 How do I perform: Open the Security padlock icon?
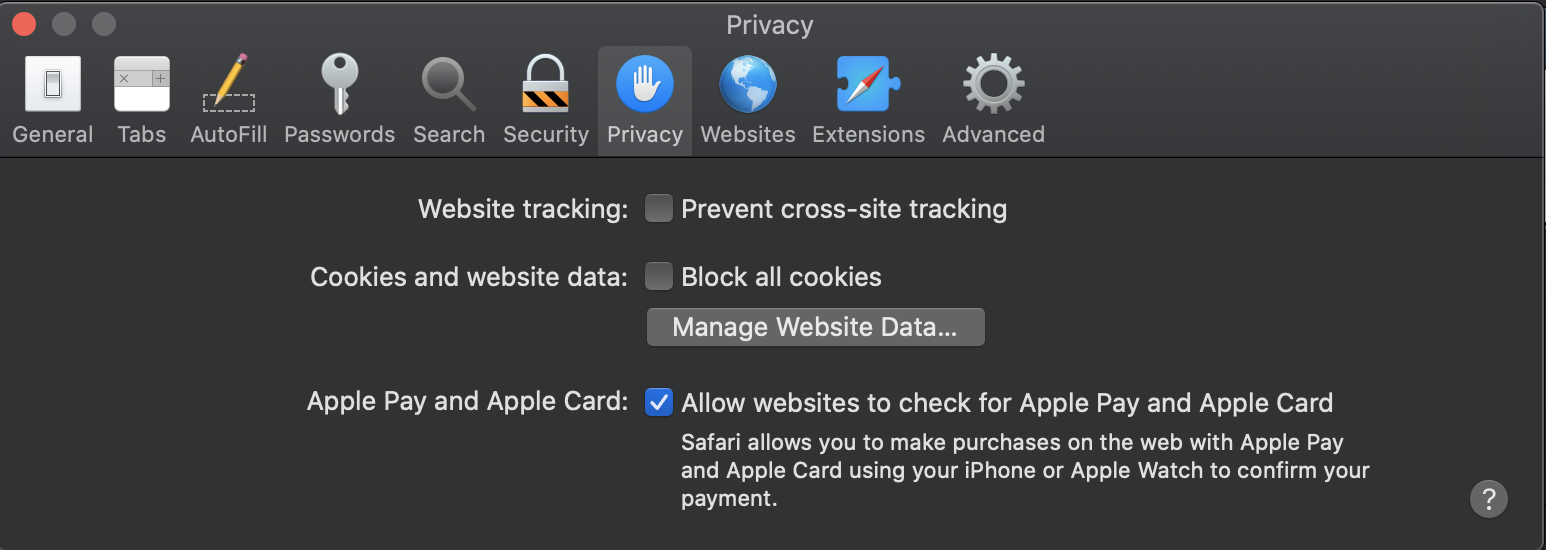point(546,85)
